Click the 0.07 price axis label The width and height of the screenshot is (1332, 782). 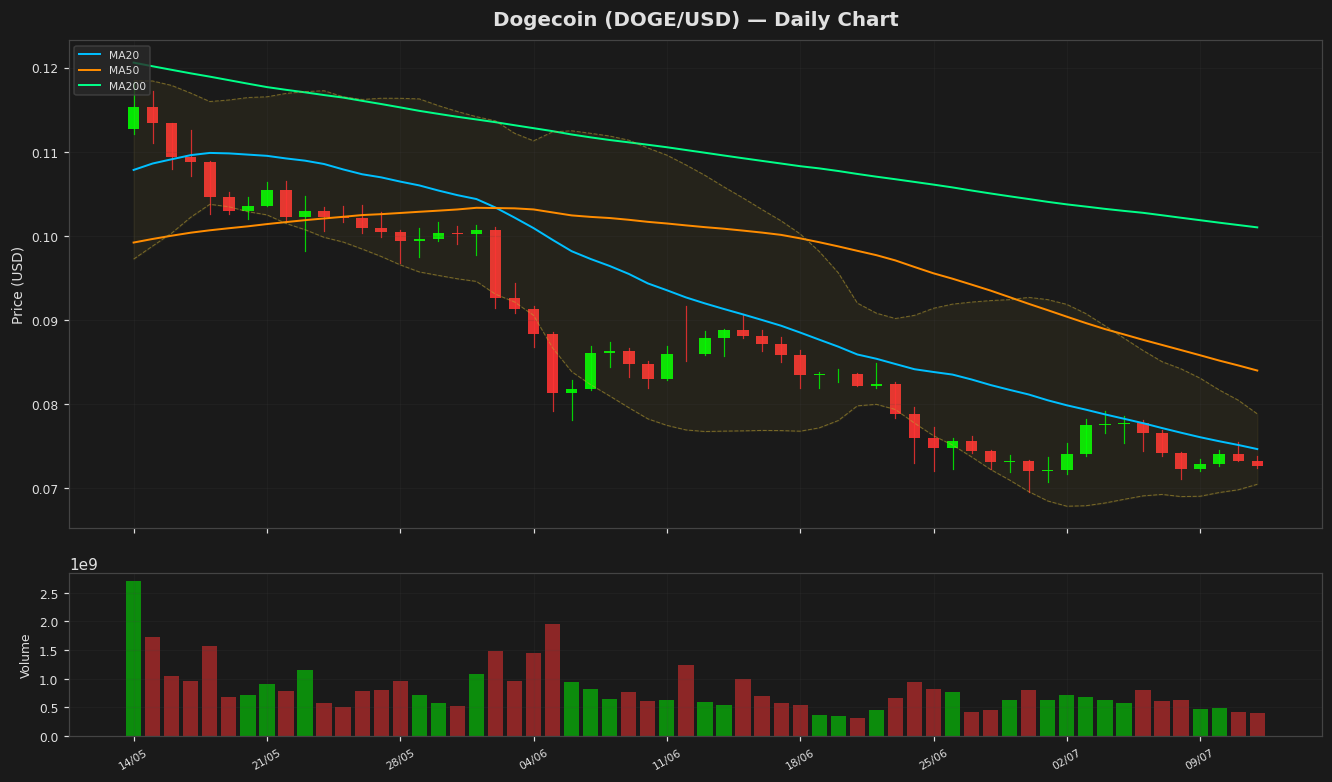coord(44,489)
